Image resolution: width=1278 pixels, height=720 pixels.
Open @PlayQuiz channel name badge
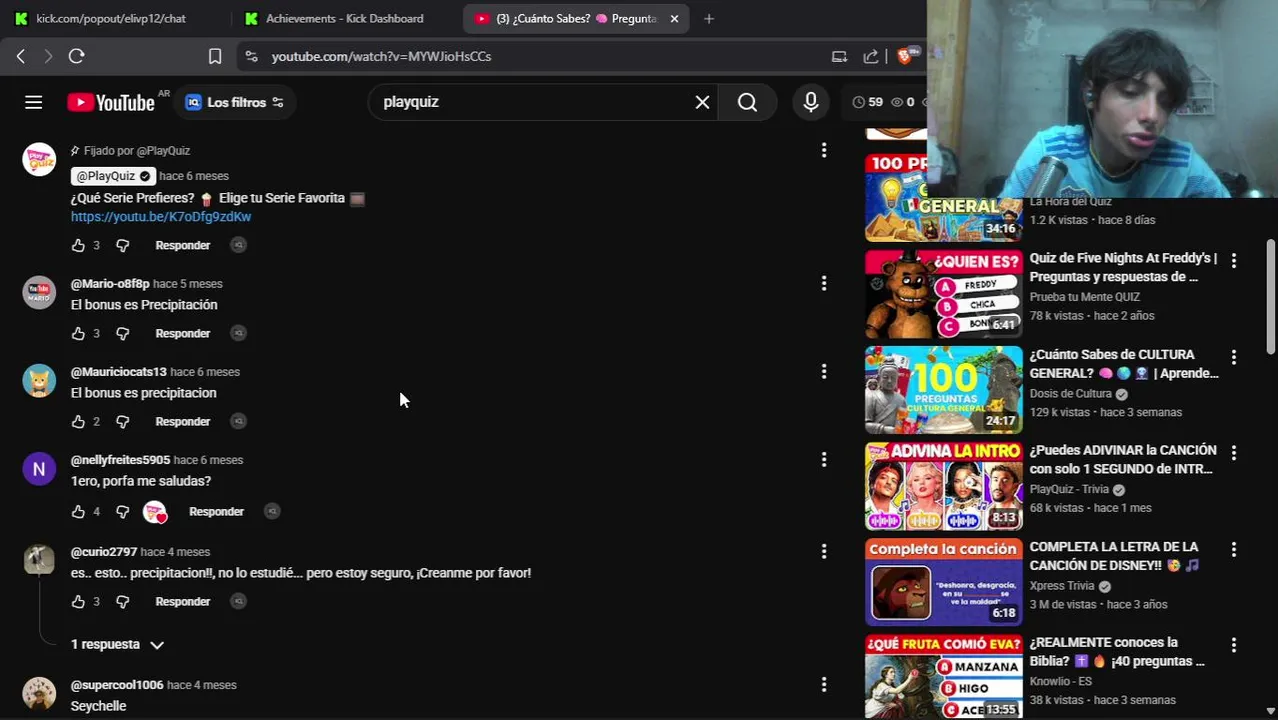(113, 176)
